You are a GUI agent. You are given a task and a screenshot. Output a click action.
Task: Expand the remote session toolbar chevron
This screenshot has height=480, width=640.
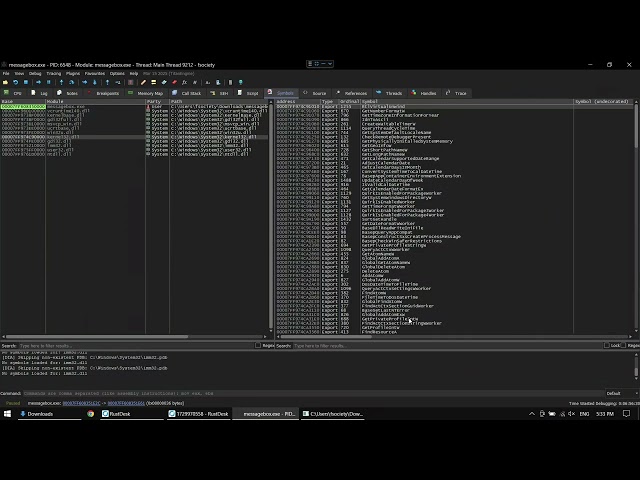tap(330, 64)
